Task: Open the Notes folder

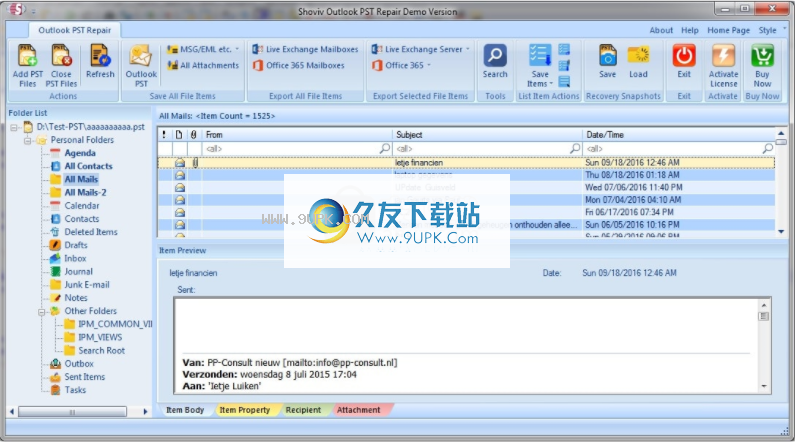Action: [76, 298]
